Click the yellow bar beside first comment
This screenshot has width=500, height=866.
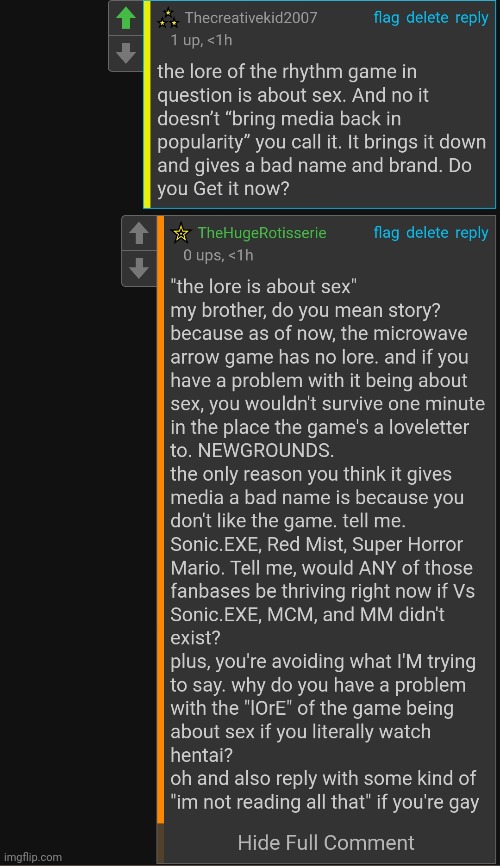point(147,104)
